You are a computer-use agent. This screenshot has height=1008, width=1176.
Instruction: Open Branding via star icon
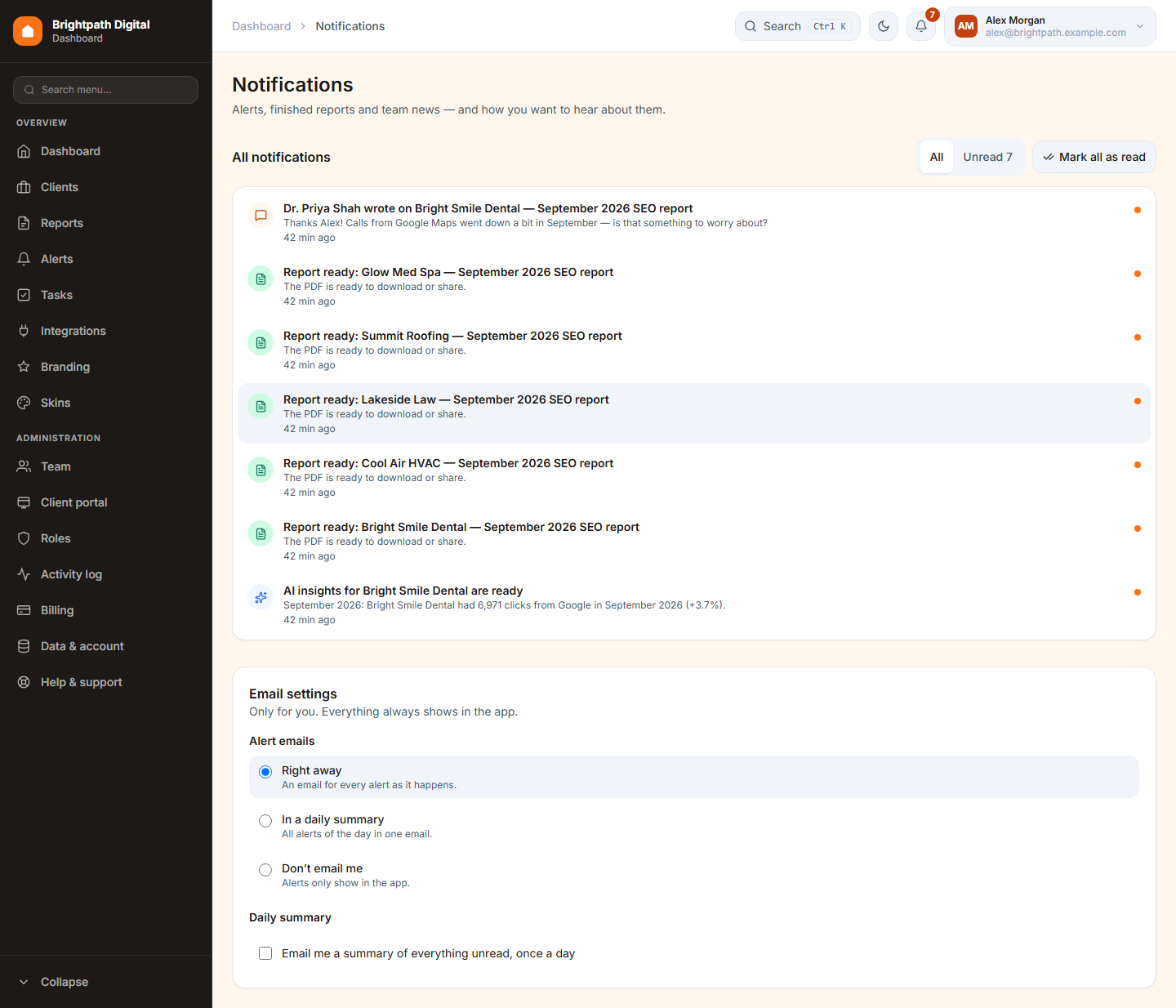(x=24, y=367)
